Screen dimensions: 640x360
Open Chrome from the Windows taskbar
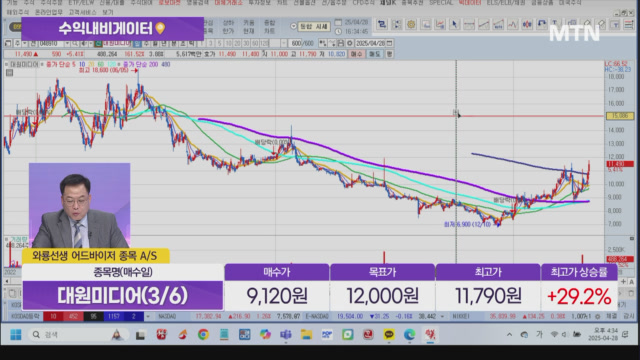coord(203,335)
